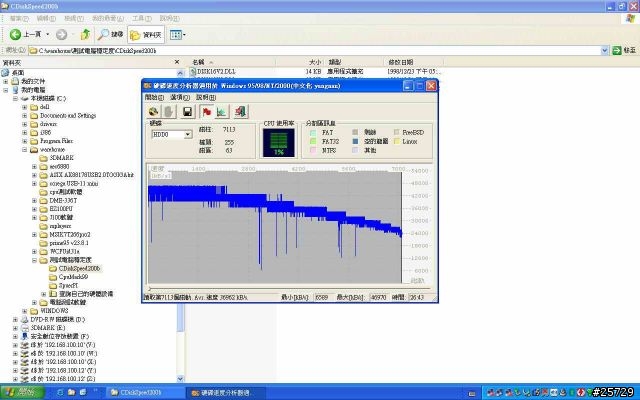Click the FreeBSD color swatch
640x400 pixels.
(x=397, y=132)
